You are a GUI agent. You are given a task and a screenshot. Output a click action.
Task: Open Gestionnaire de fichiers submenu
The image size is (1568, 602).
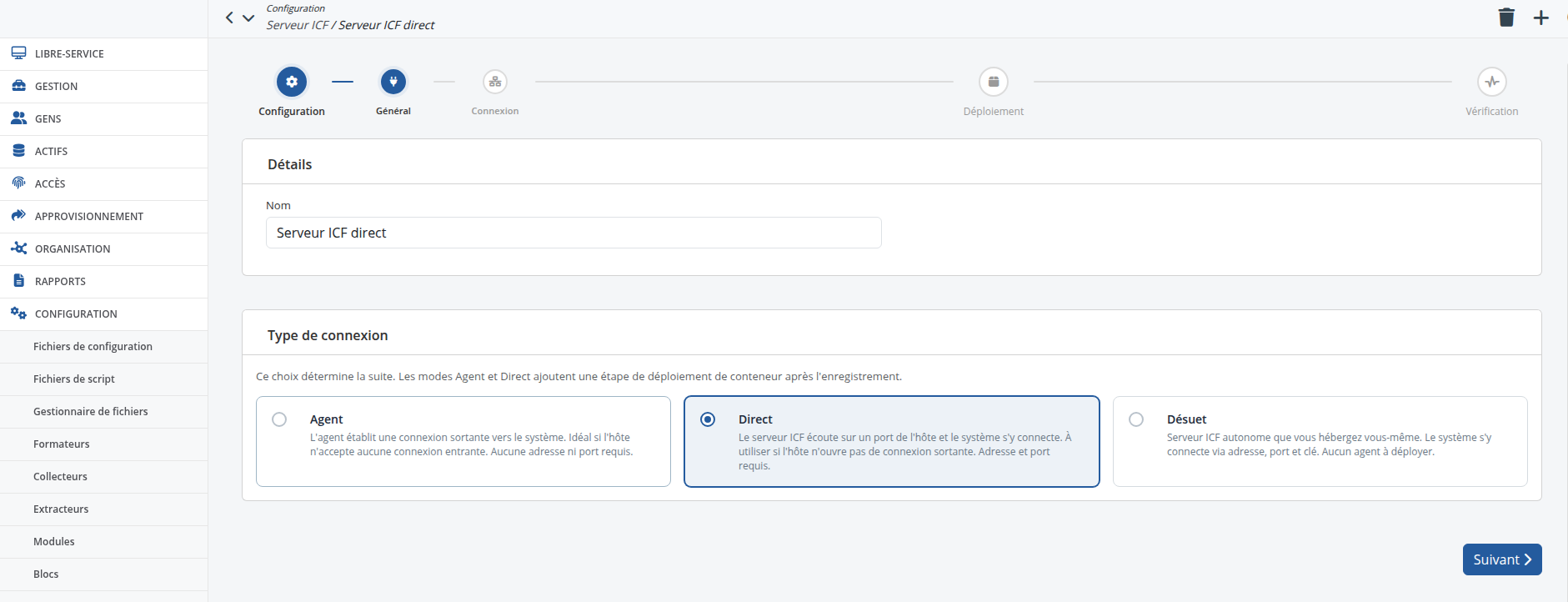click(104, 412)
